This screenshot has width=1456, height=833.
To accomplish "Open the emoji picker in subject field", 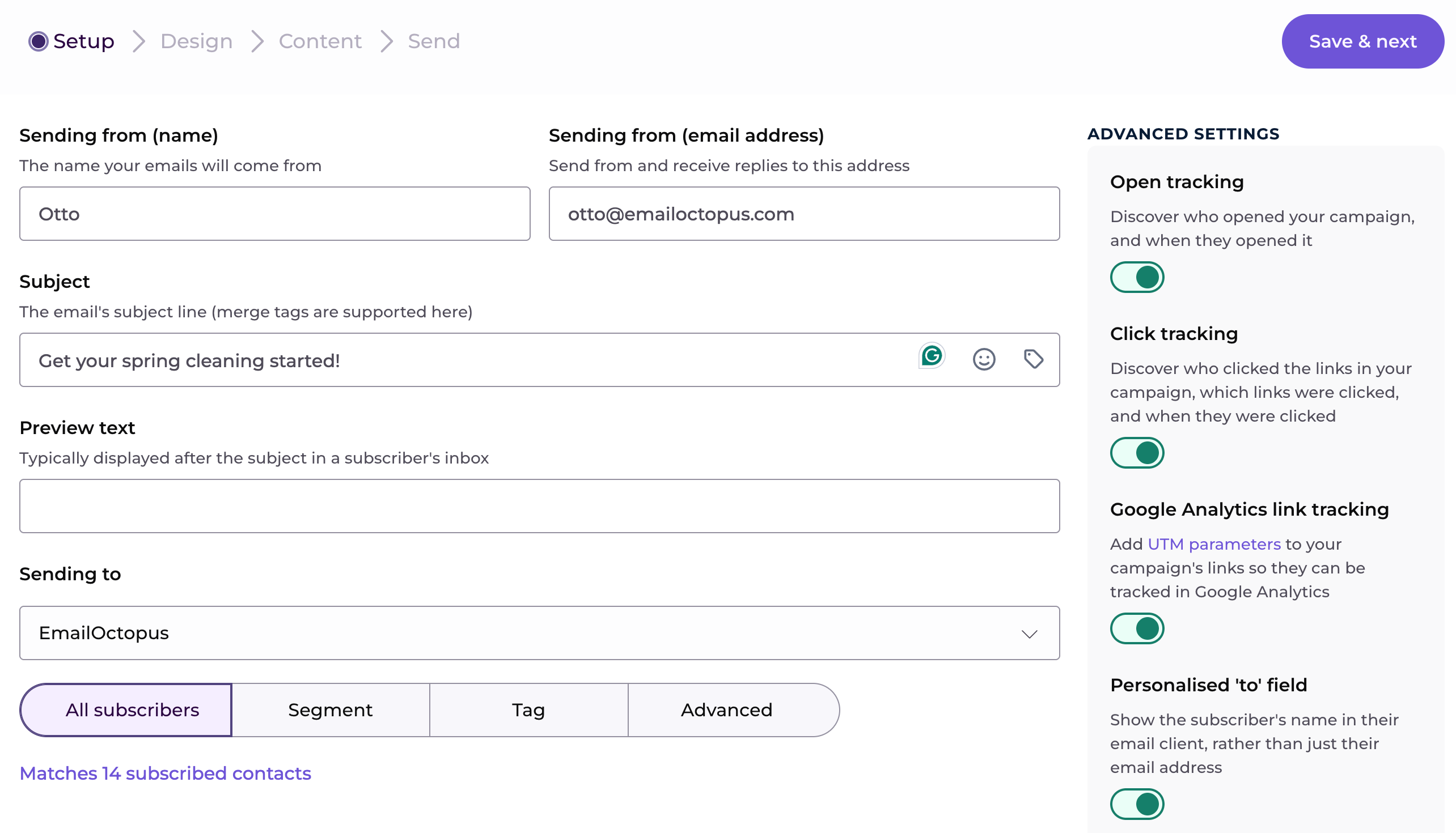I will point(984,359).
